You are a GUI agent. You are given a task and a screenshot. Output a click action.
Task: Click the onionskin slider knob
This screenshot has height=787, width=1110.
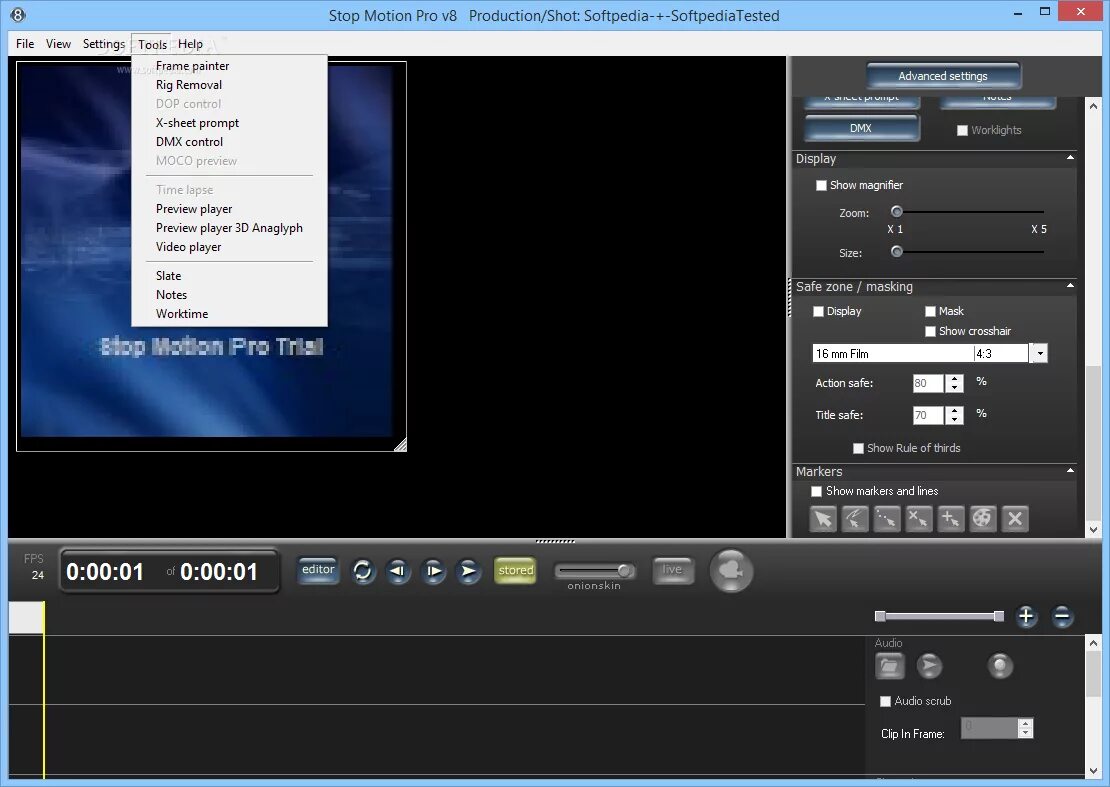624,570
